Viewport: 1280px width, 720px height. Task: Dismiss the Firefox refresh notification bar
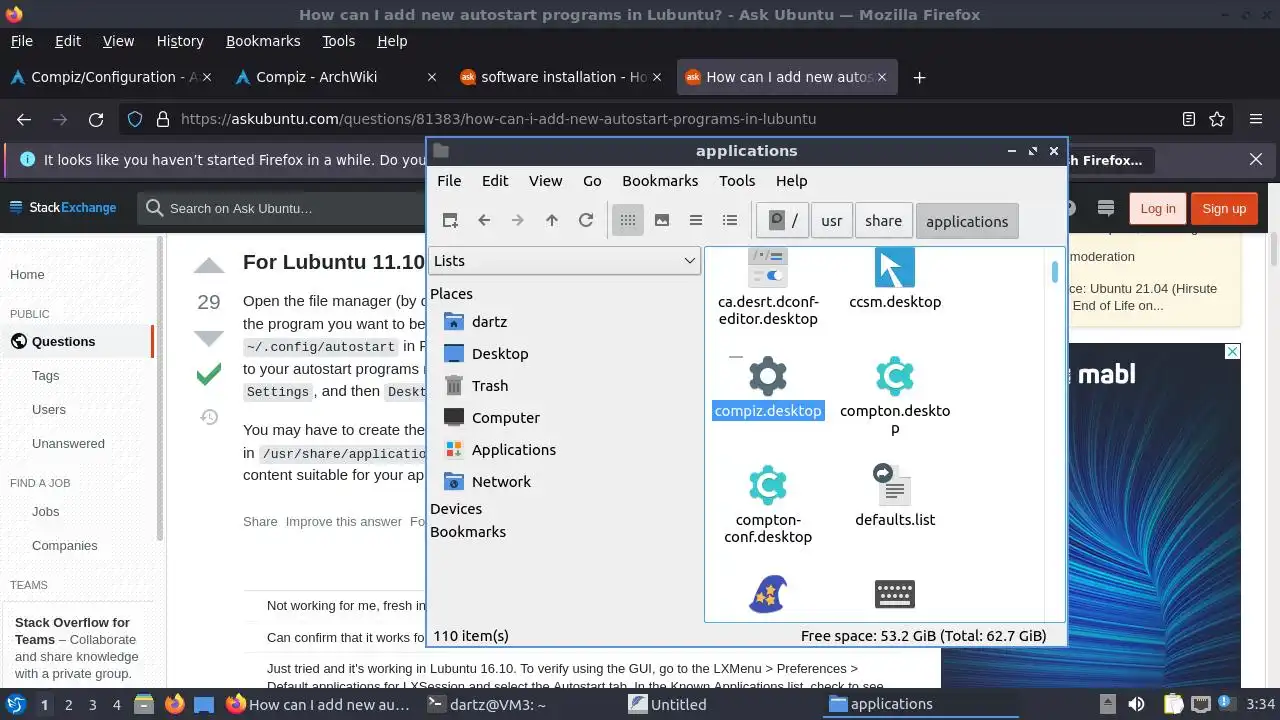click(x=1256, y=160)
